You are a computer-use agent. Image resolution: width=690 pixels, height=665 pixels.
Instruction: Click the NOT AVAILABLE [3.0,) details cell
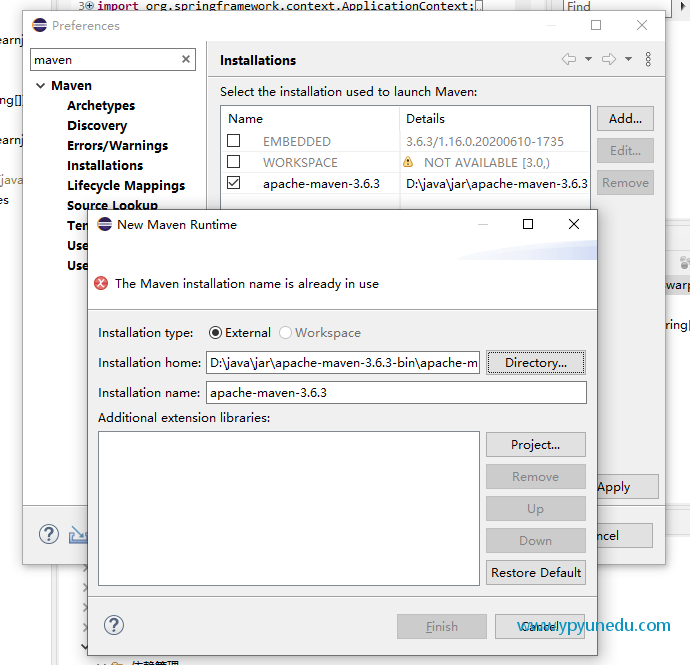click(x=487, y=162)
